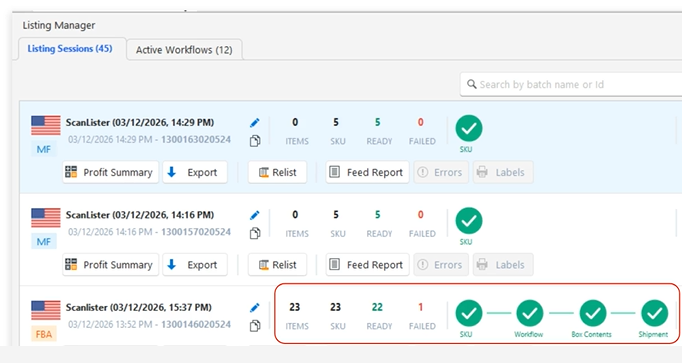The image size is (682, 363).
Task: Focus the batch name or Id search field
Action: (571, 84)
